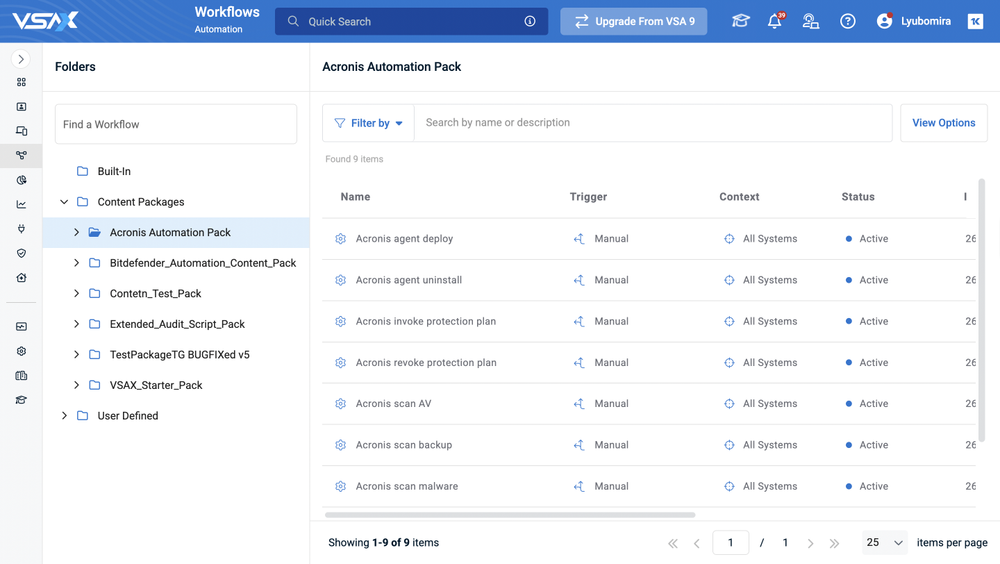This screenshot has height=564, width=1000.
Task: Sort by the Name column header
Action: click(355, 197)
